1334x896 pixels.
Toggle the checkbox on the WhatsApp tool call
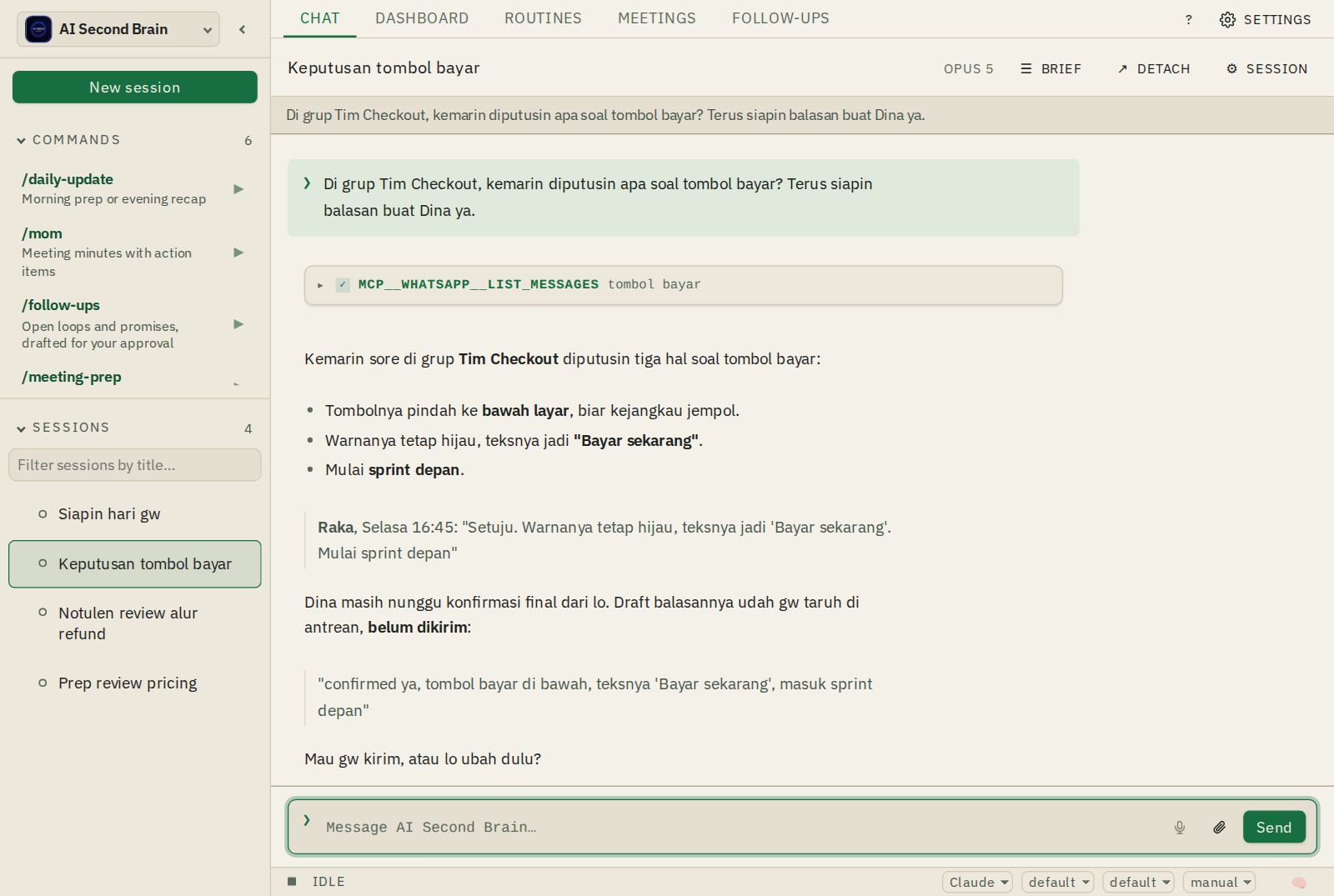tap(343, 284)
